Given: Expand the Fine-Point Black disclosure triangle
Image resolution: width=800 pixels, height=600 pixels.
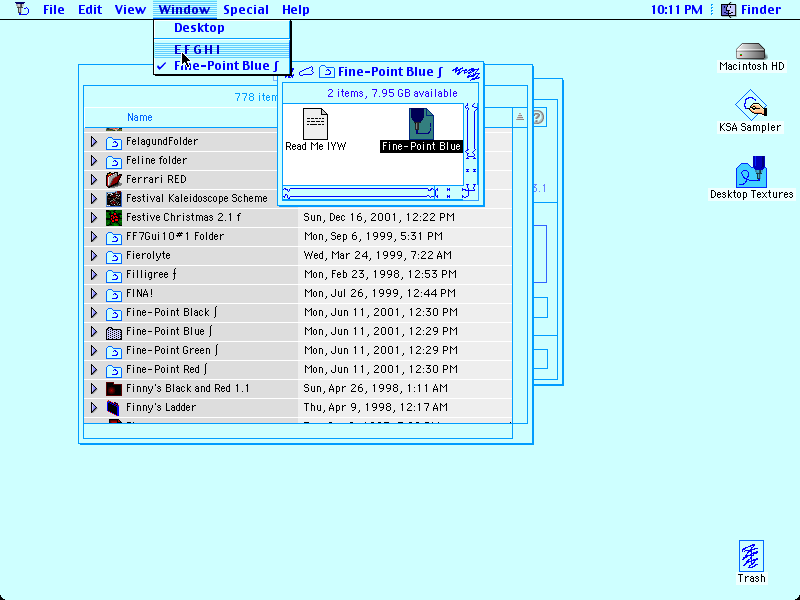Looking at the screenshot, I should click(x=94, y=312).
